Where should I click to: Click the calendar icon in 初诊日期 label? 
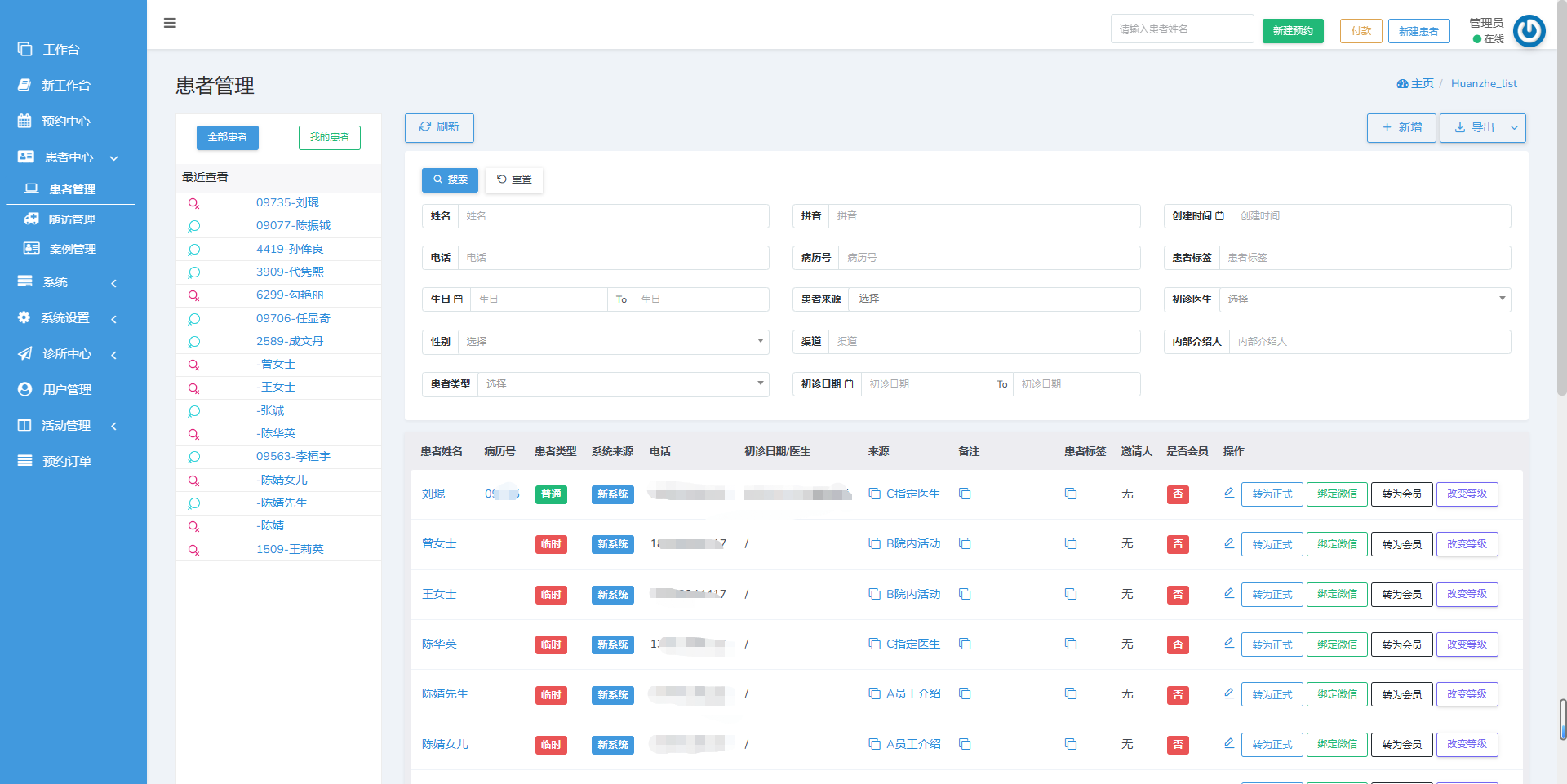[x=849, y=384]
